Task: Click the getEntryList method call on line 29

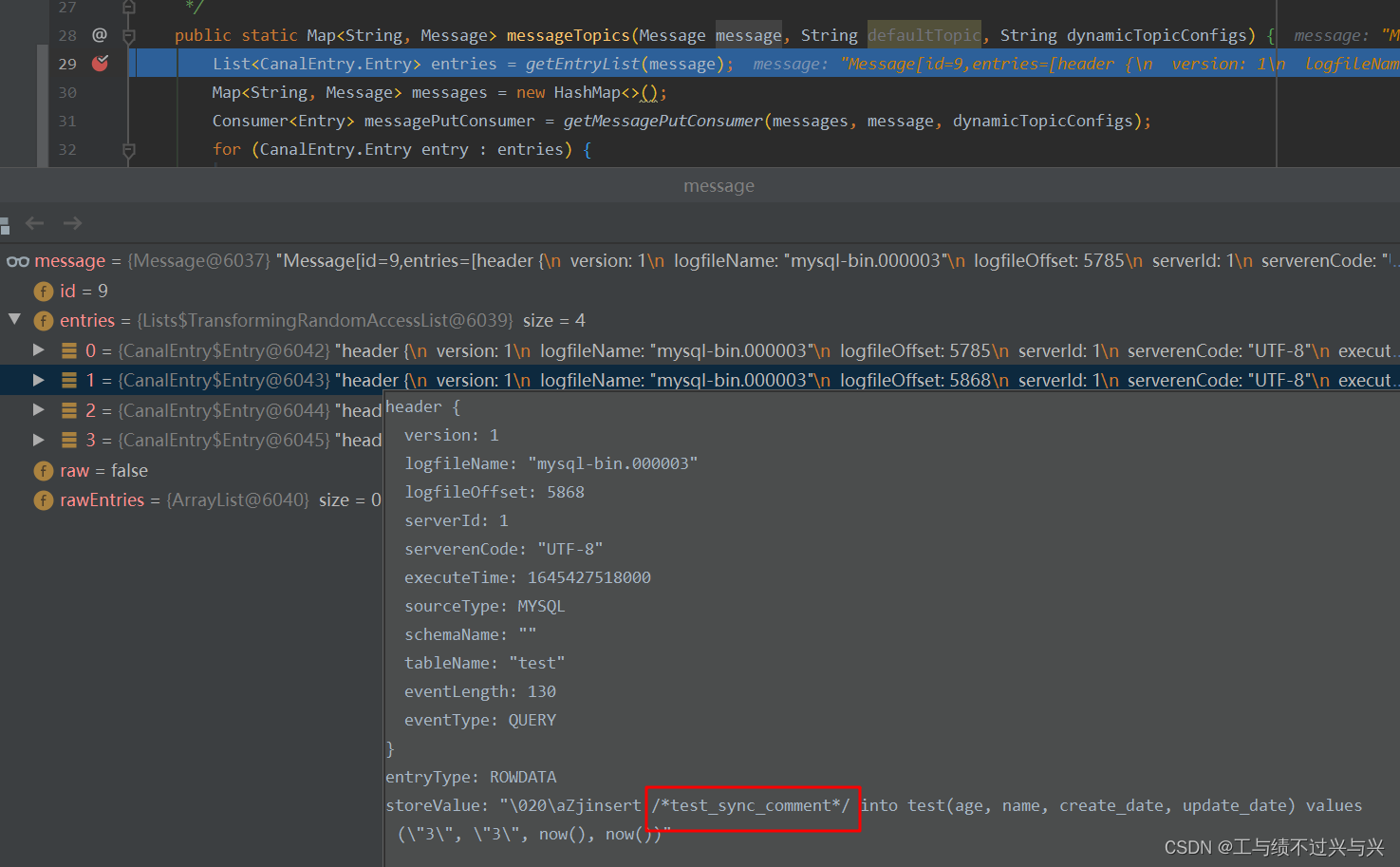Action: [x=583, y=64]
